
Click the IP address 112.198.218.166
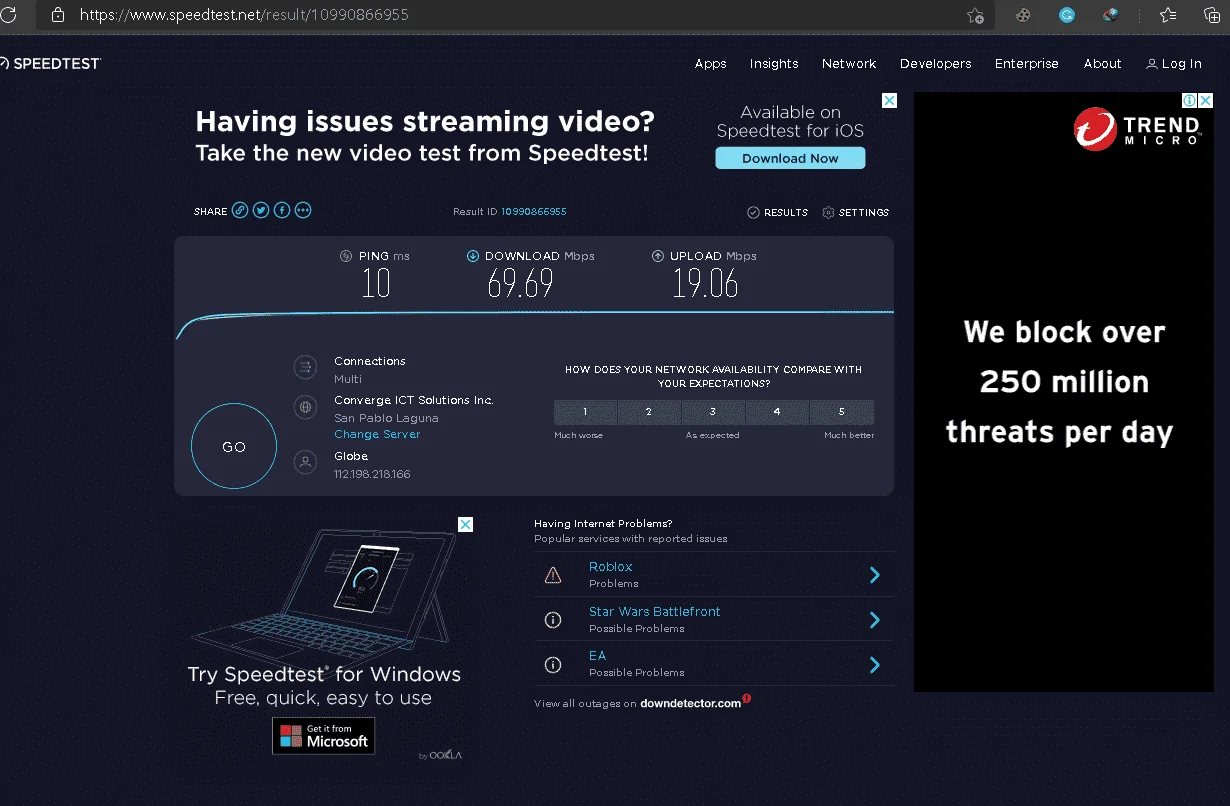point(372,474)
